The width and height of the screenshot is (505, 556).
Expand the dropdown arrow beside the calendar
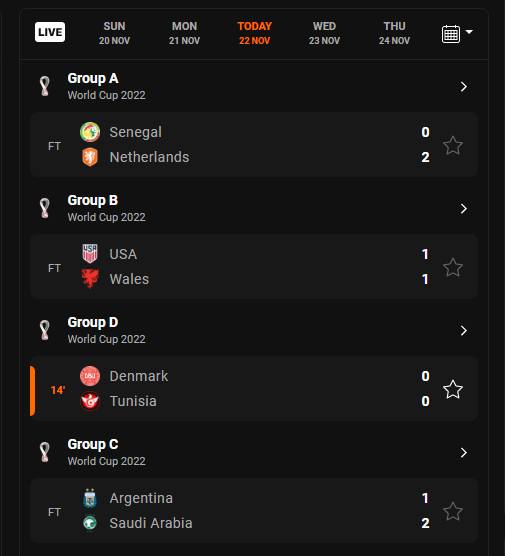click(x=469, y=32)
